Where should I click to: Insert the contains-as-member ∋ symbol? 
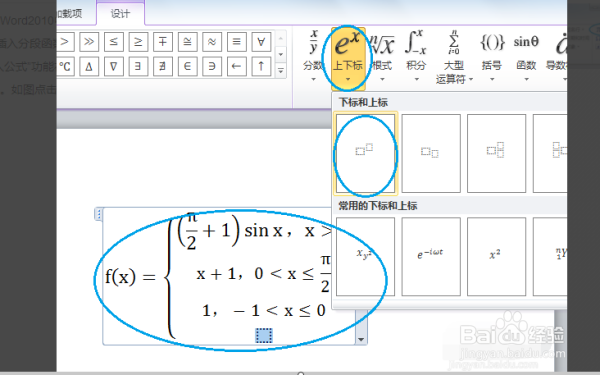point(212,66)
